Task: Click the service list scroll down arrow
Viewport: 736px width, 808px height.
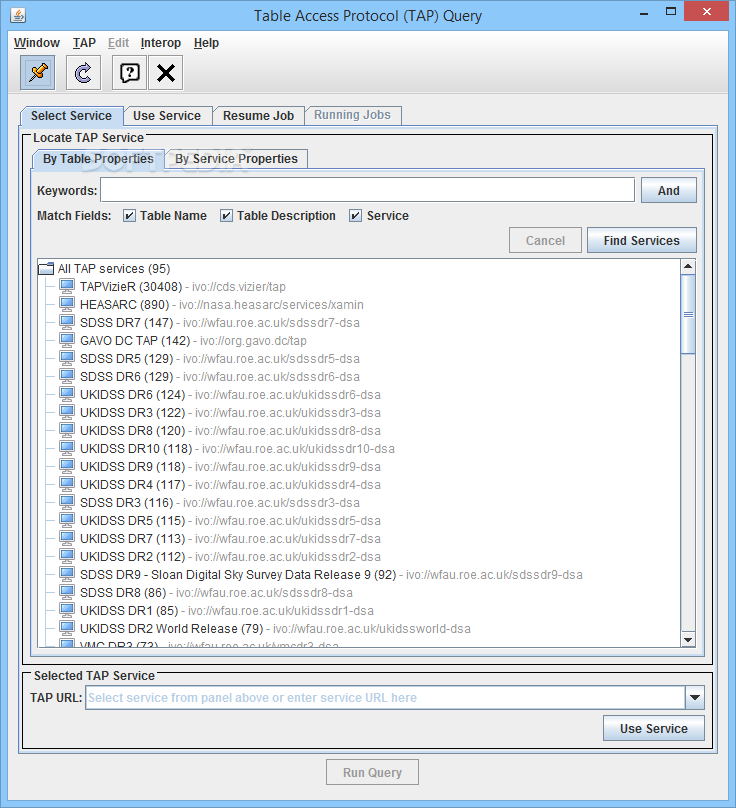Action: [x=688, y=639]
